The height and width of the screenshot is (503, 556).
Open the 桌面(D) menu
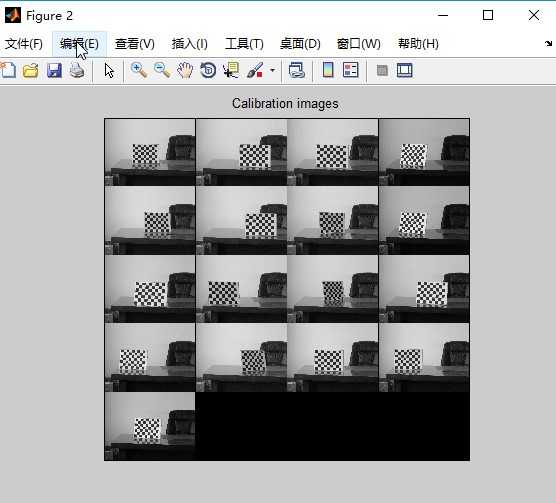300,44
